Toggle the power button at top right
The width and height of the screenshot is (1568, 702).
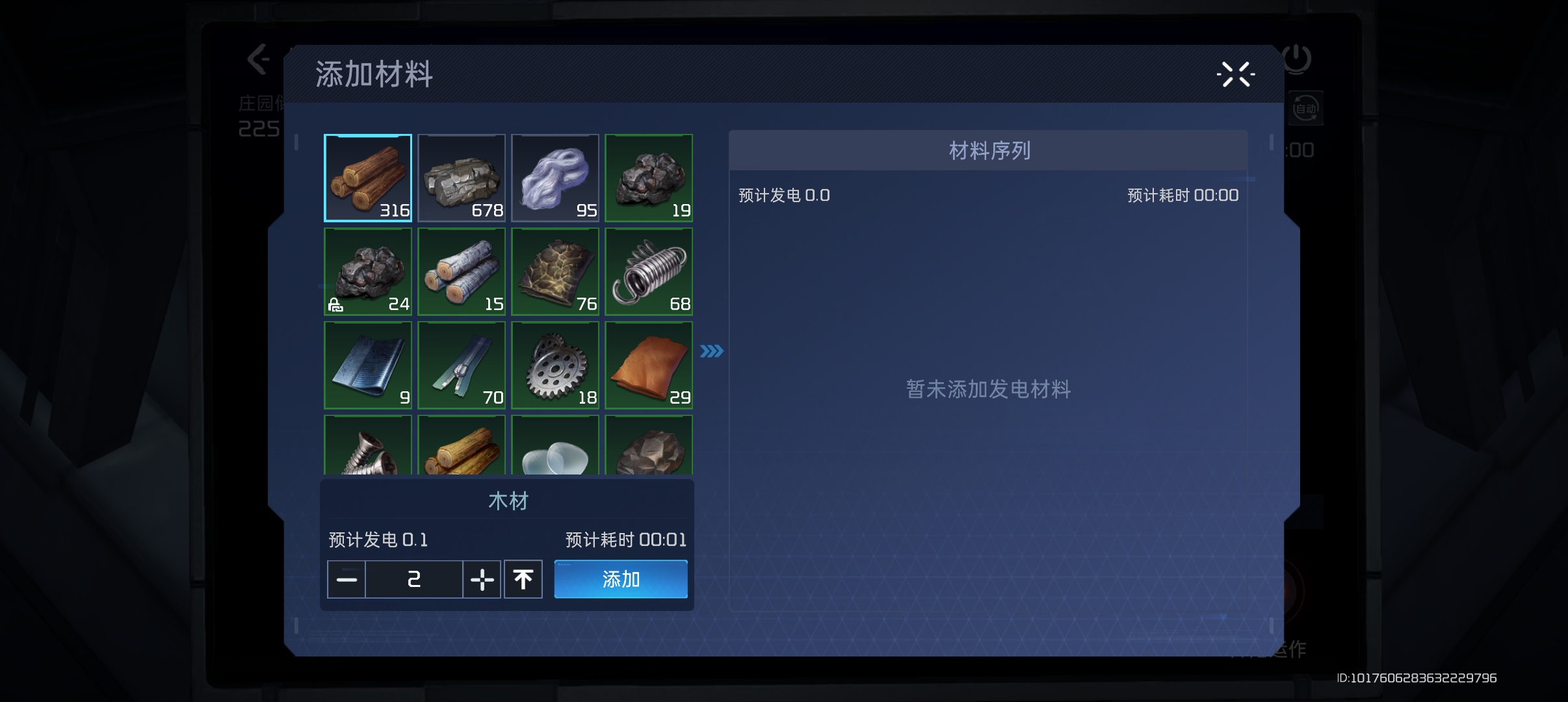pos(1297,59)
